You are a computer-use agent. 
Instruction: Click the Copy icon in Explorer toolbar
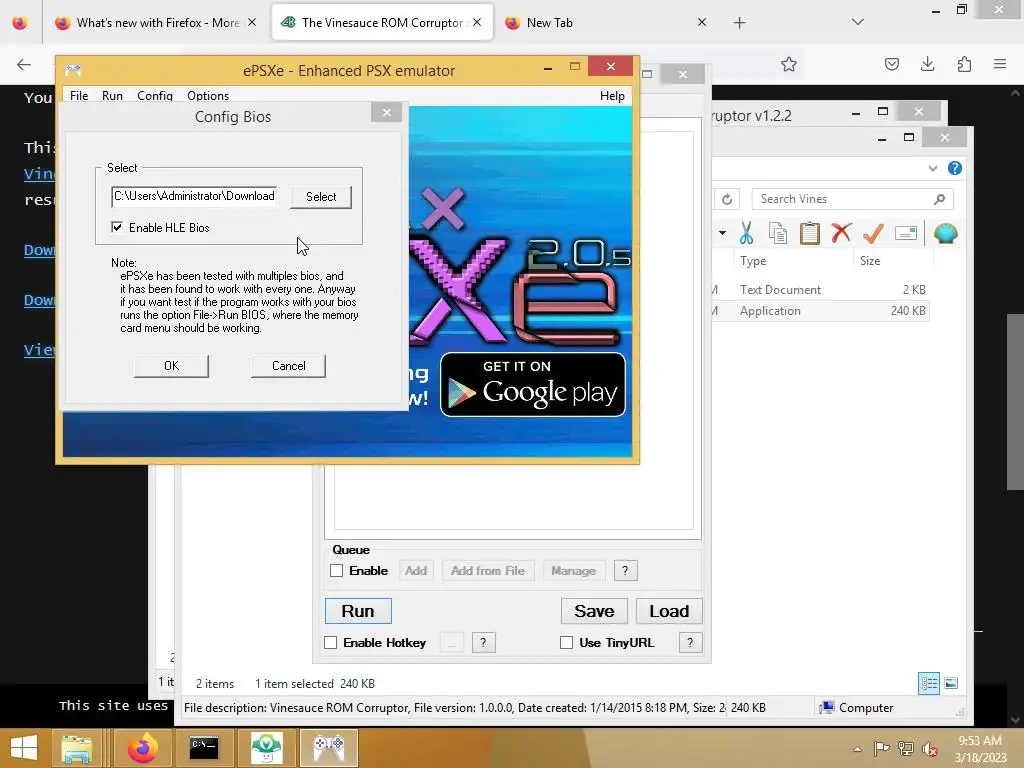click(778, 233)
